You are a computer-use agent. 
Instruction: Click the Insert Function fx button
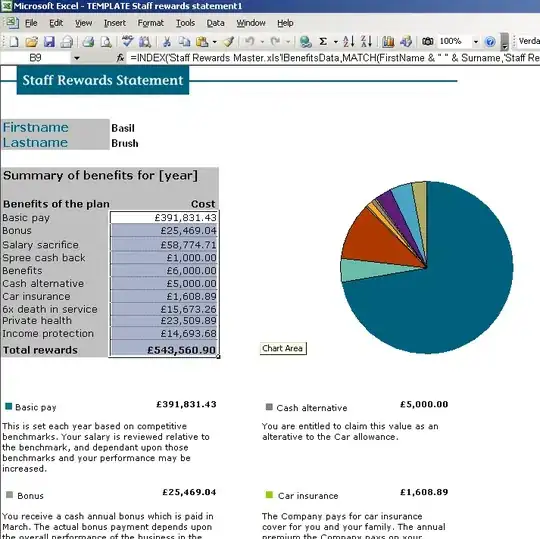tap(120, 58)
